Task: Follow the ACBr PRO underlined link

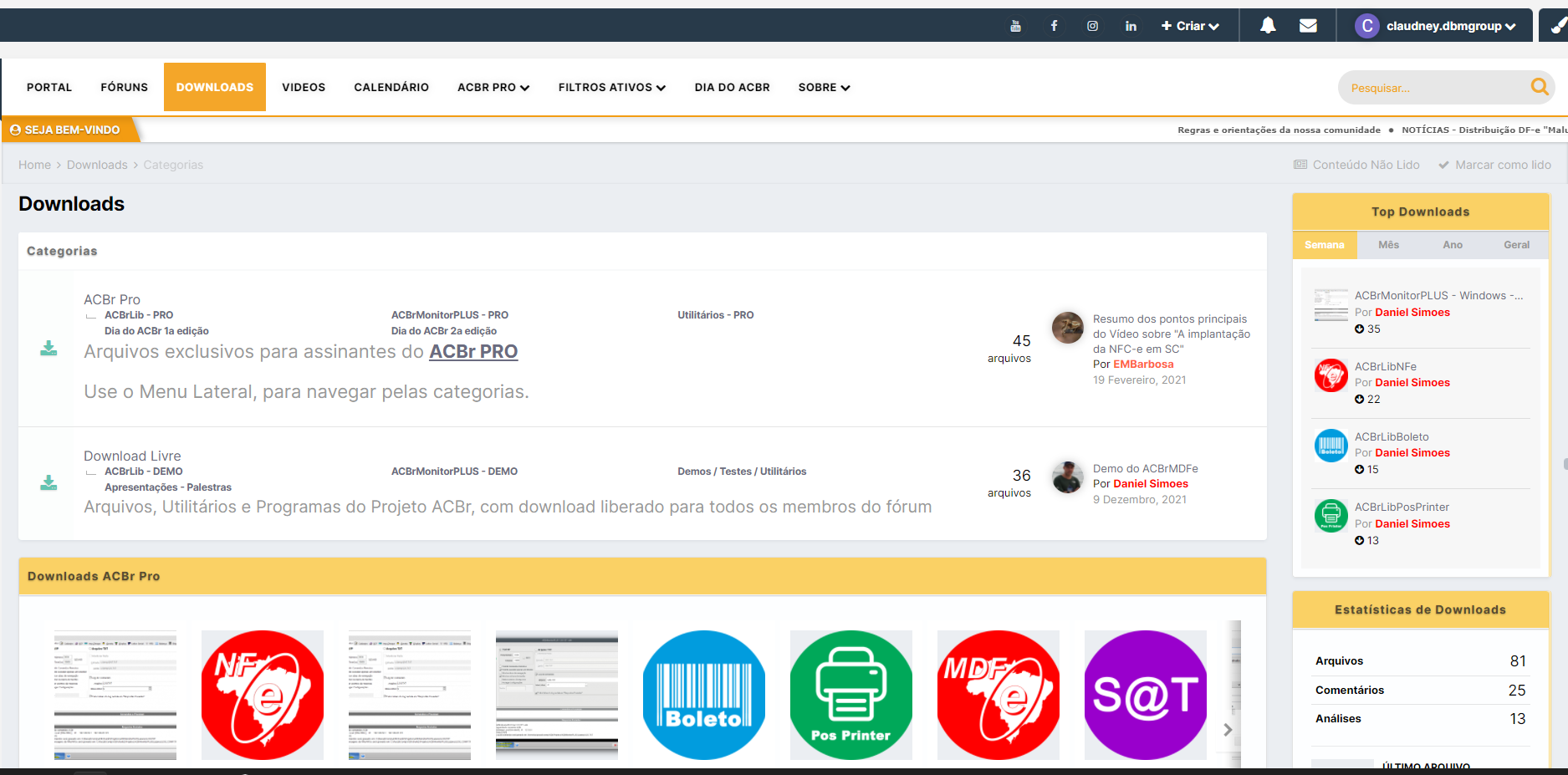Action: [x=473, y=351]
